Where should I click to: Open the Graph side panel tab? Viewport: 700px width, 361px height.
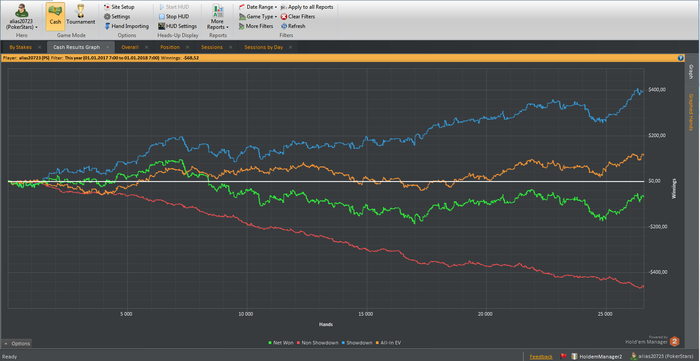(x=691, y=73)
